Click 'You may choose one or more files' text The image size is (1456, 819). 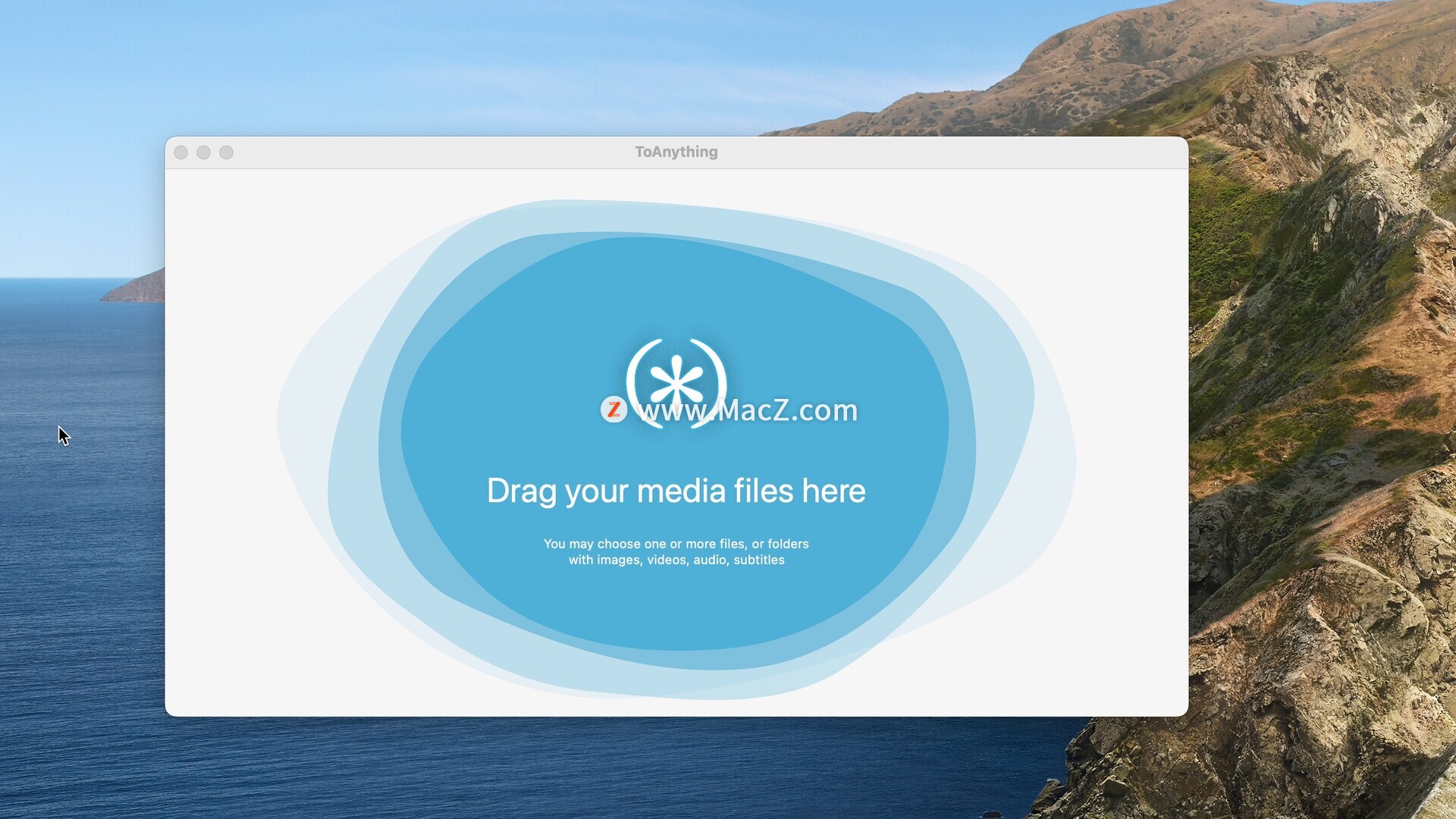coord(645,544)
